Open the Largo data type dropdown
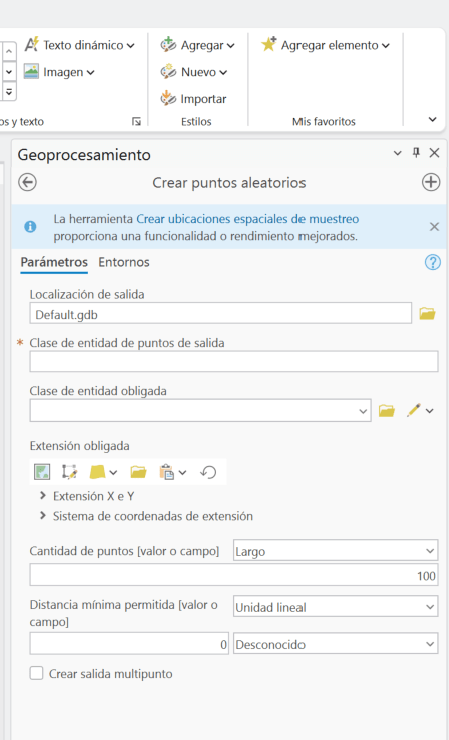The height and width of the screenshot is (740, 449). click(x=335, y=551)
